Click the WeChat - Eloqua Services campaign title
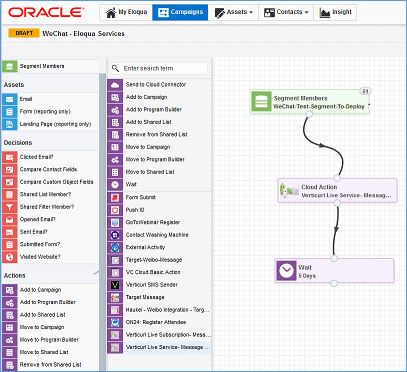The image size is (407, 372). 83,34
